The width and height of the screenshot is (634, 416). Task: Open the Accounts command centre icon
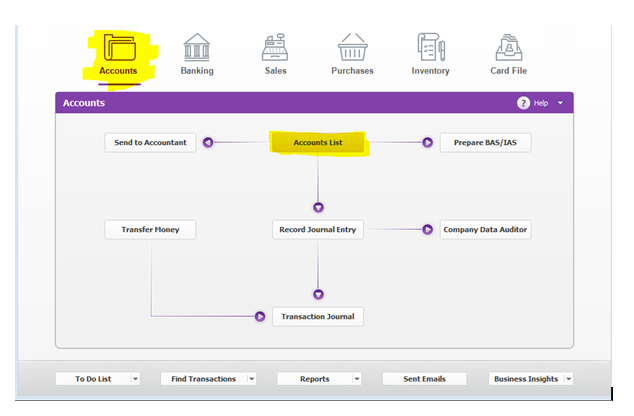coord(118,50)
